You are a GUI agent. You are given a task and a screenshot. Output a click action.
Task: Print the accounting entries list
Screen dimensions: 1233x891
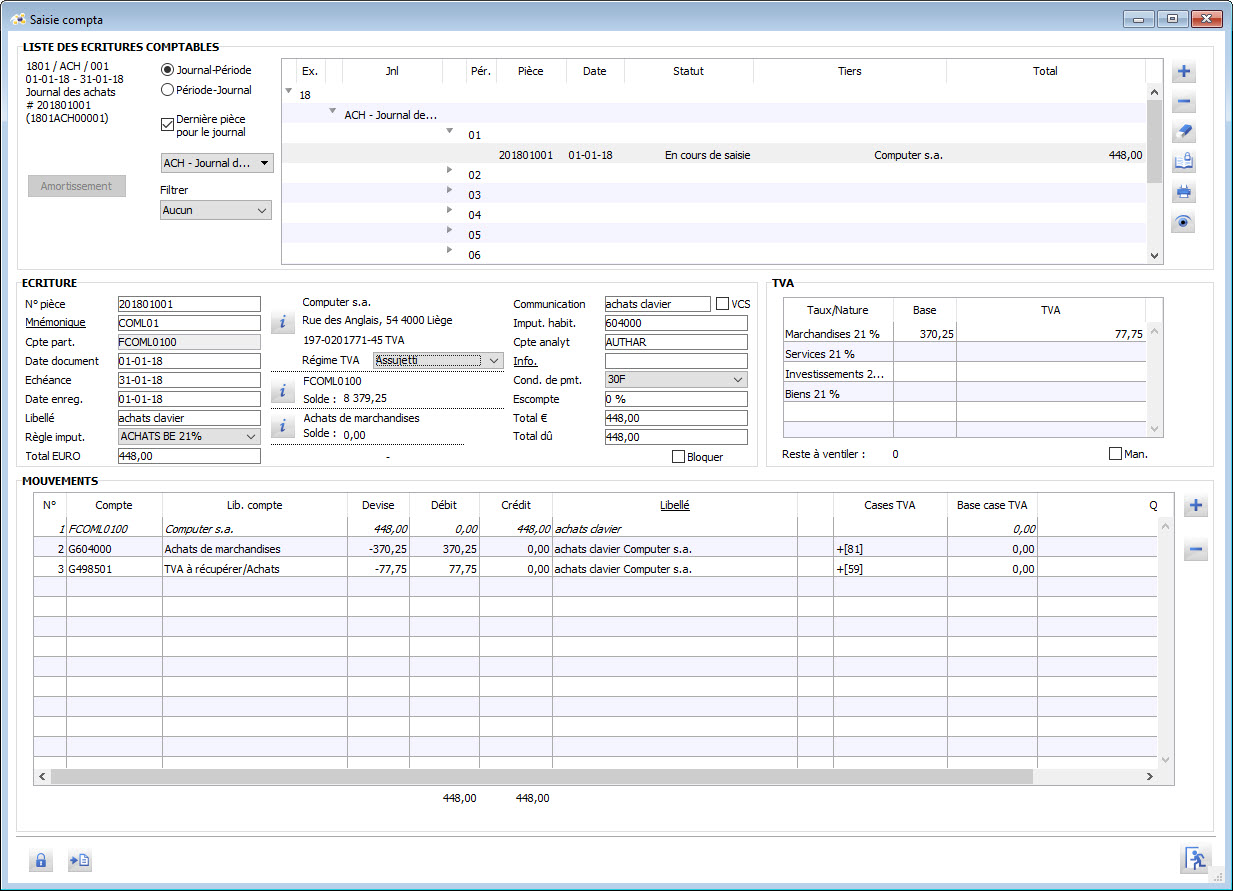(1184, 192)
